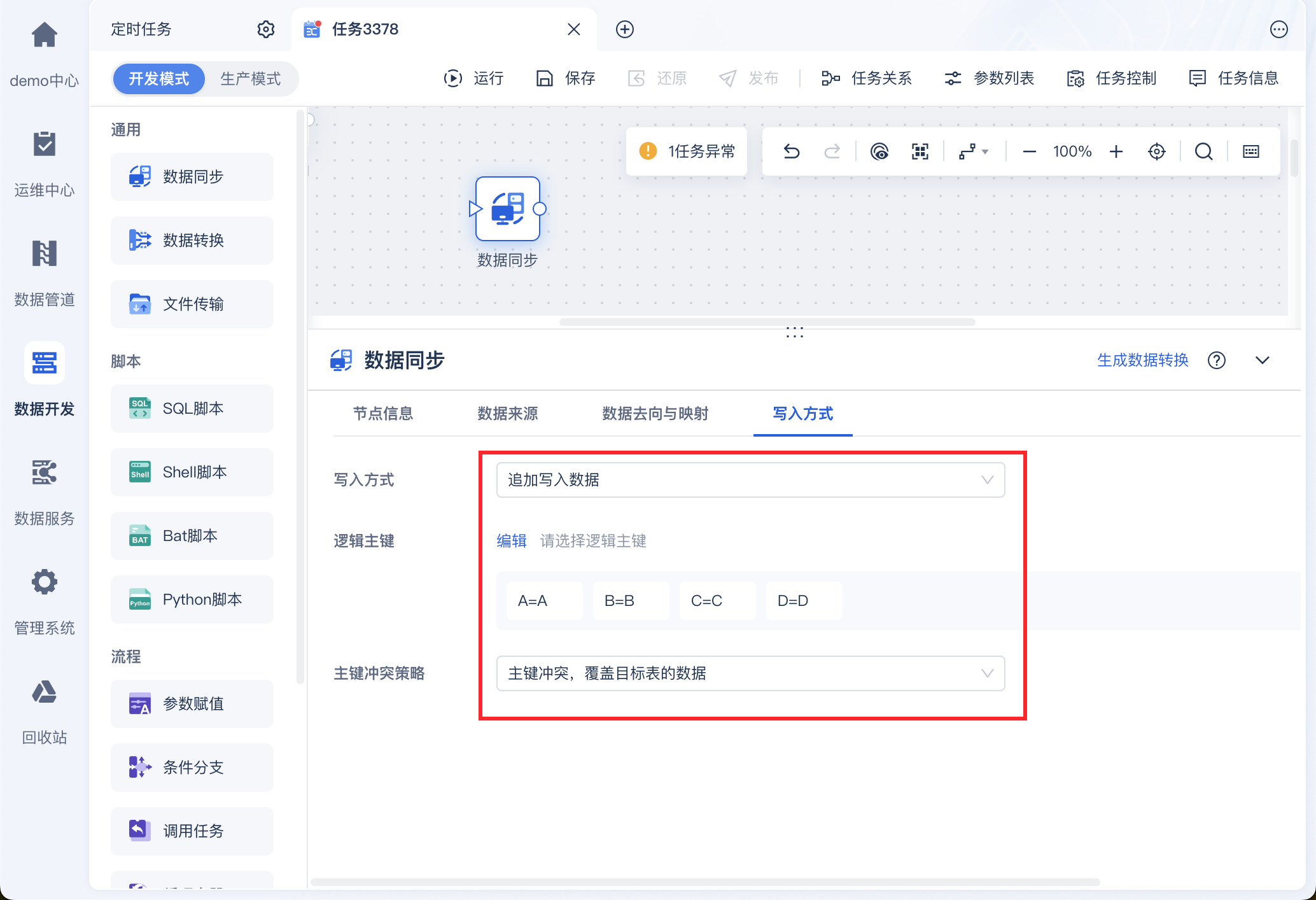Image resolution: width=1316 pixels, height=900 pixels.
Task: Open settings gear beside 定时任务
Action: tap(265, 29)
